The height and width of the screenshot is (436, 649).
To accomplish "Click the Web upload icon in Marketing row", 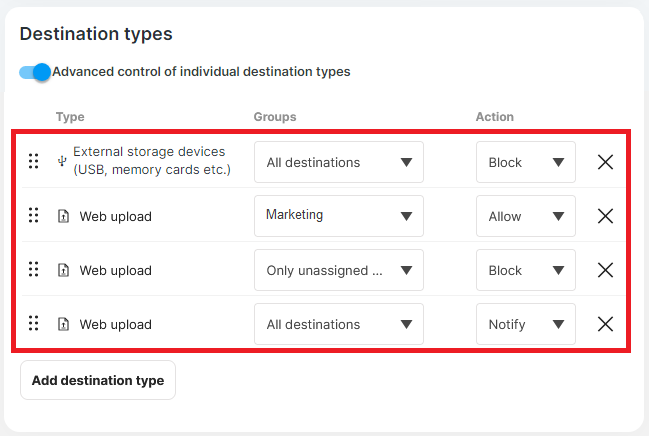I will pyautogui.click(x=63, y=216).
